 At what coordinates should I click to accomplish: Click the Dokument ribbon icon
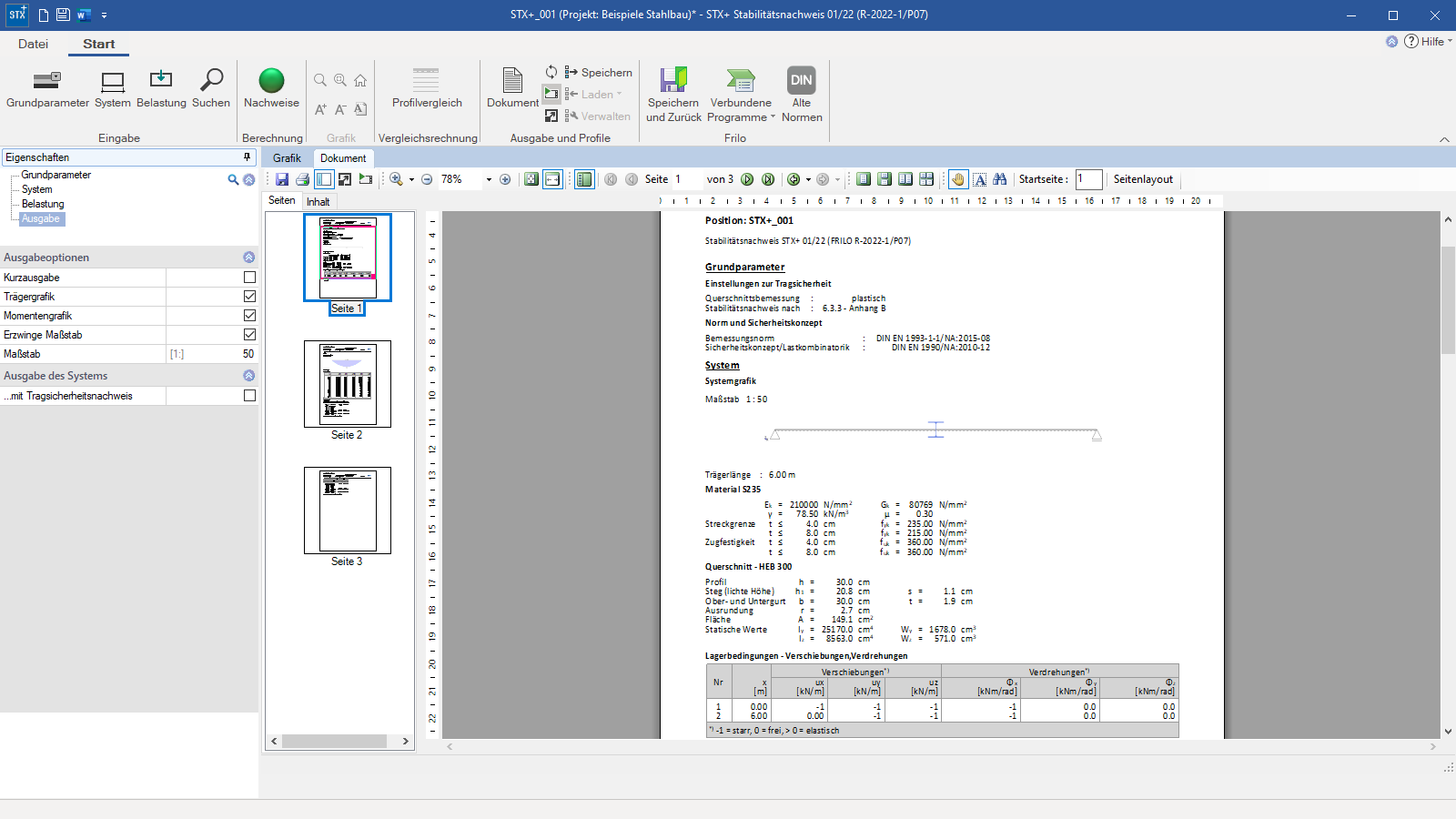tap(512, 80)
